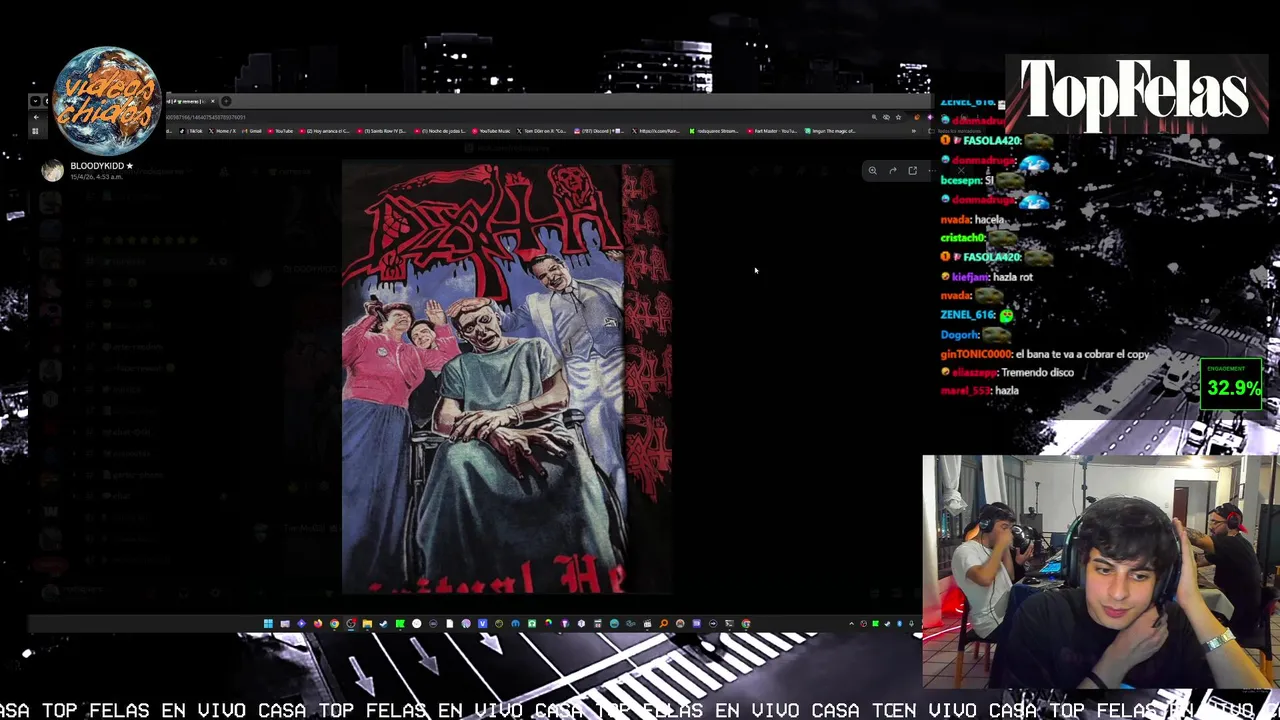This screenshot has width=1280, height=720.
Task: Open the Home / X bookmark
Action: point(222,131)
